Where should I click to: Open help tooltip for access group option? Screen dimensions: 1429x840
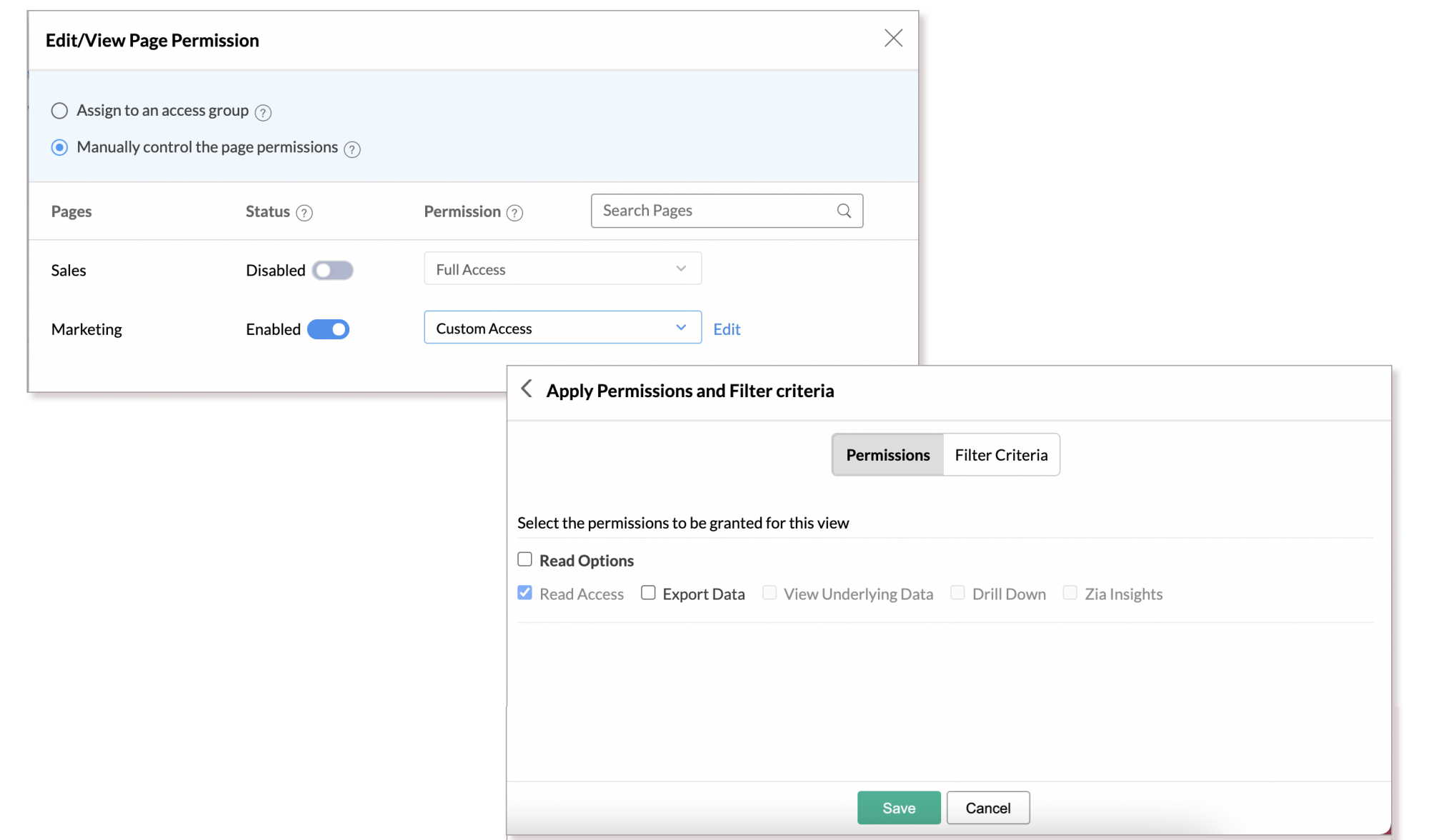coord(263,112)
